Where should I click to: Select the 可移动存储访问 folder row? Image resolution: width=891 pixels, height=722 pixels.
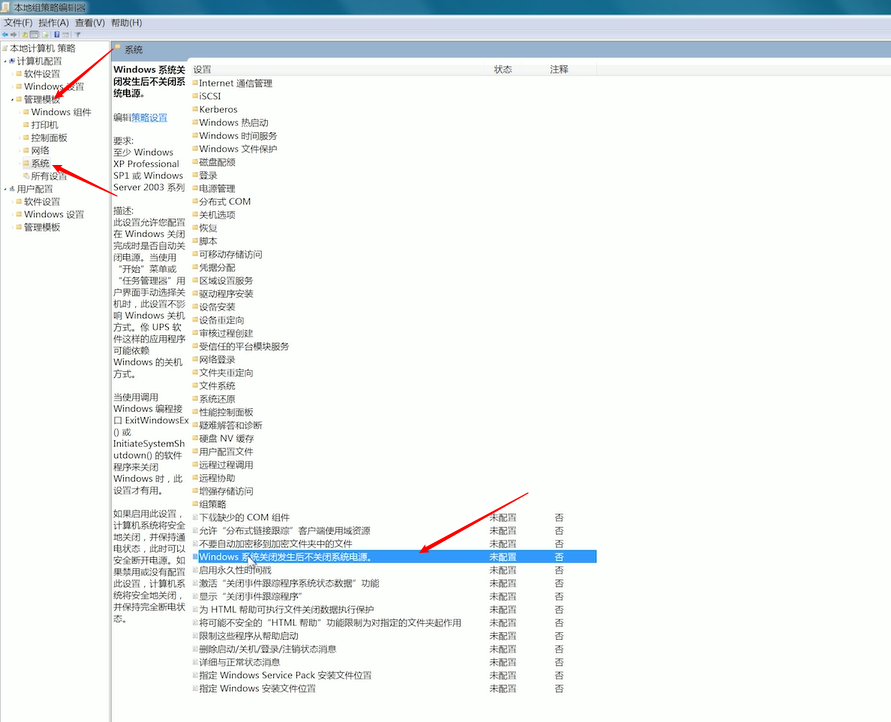point(231,254)
